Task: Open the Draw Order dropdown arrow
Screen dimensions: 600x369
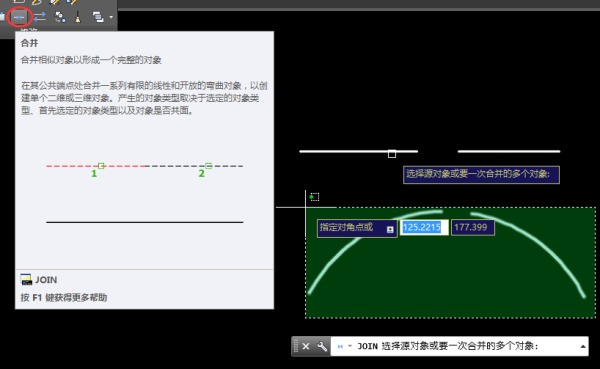Action: tap(111, 17)
